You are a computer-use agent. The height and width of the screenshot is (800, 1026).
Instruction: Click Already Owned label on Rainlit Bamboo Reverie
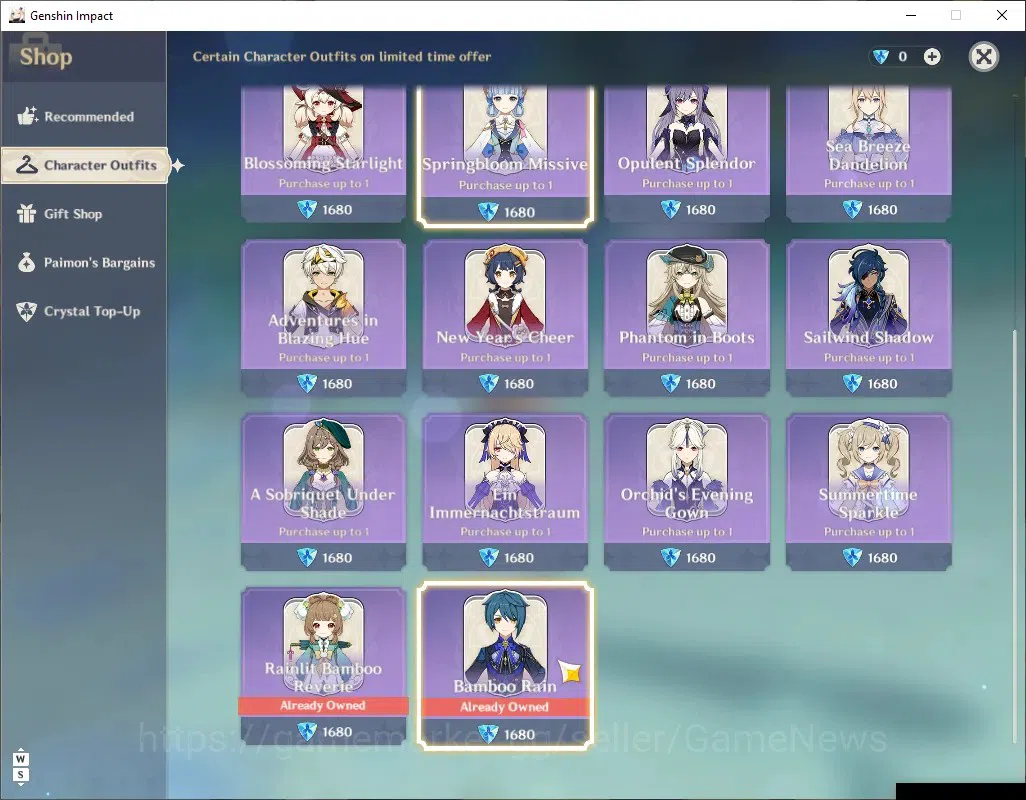click(323, 706)
